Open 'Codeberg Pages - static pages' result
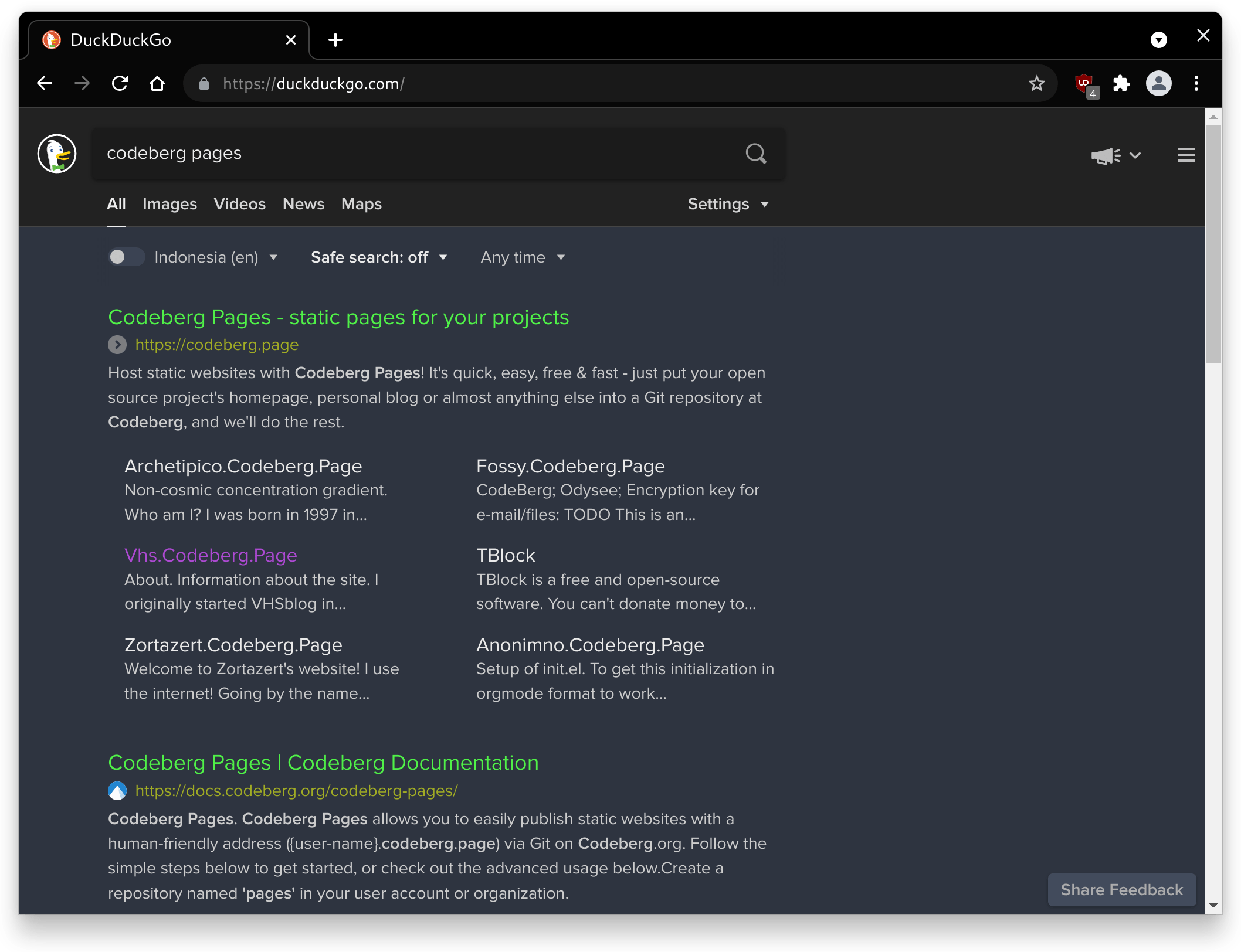The height and width of the screenshot is (952, 1241). point(338,317)
